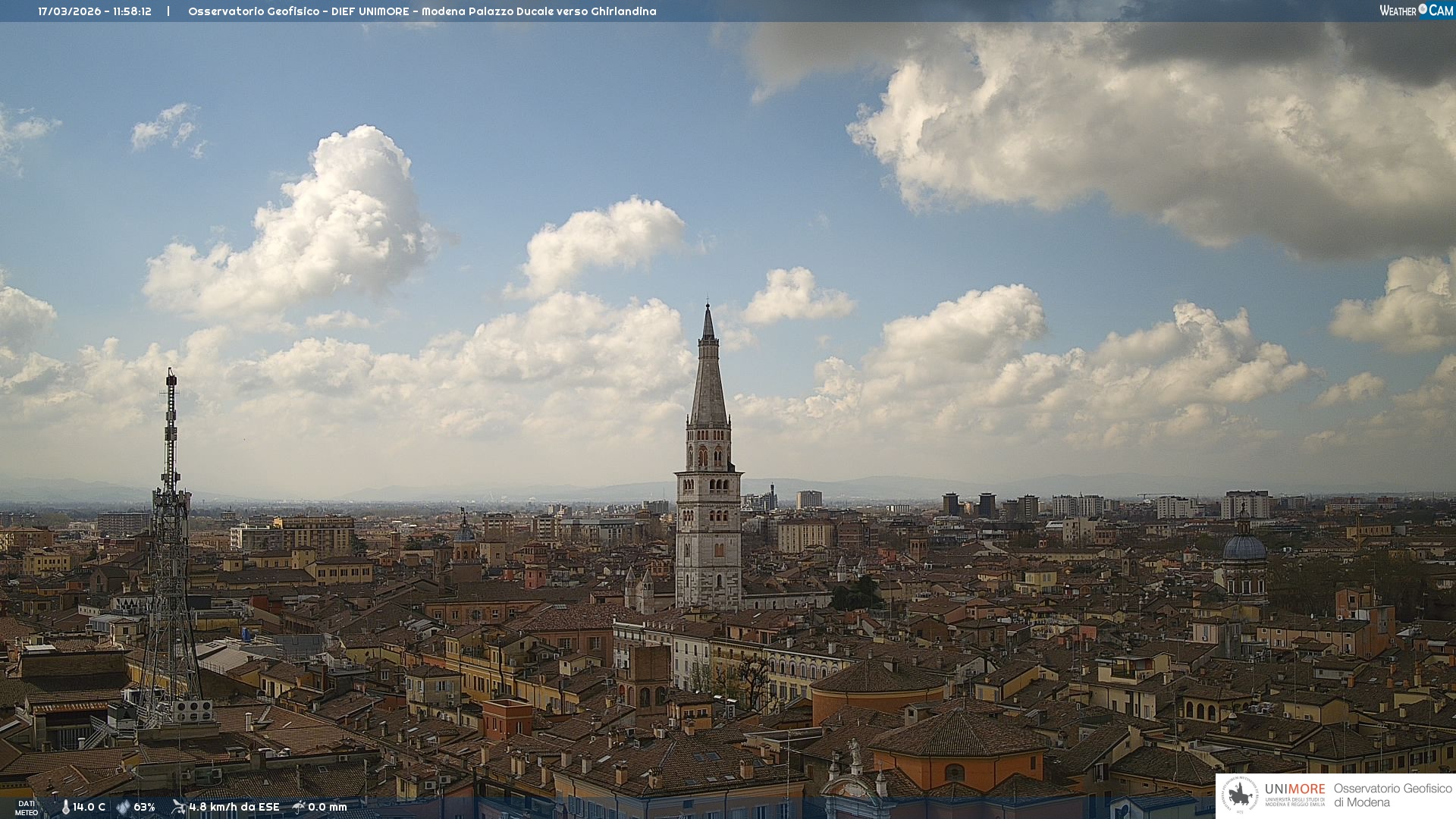Click the DATI METEO label
This screenshot has height=819, width=1456.
27,808
